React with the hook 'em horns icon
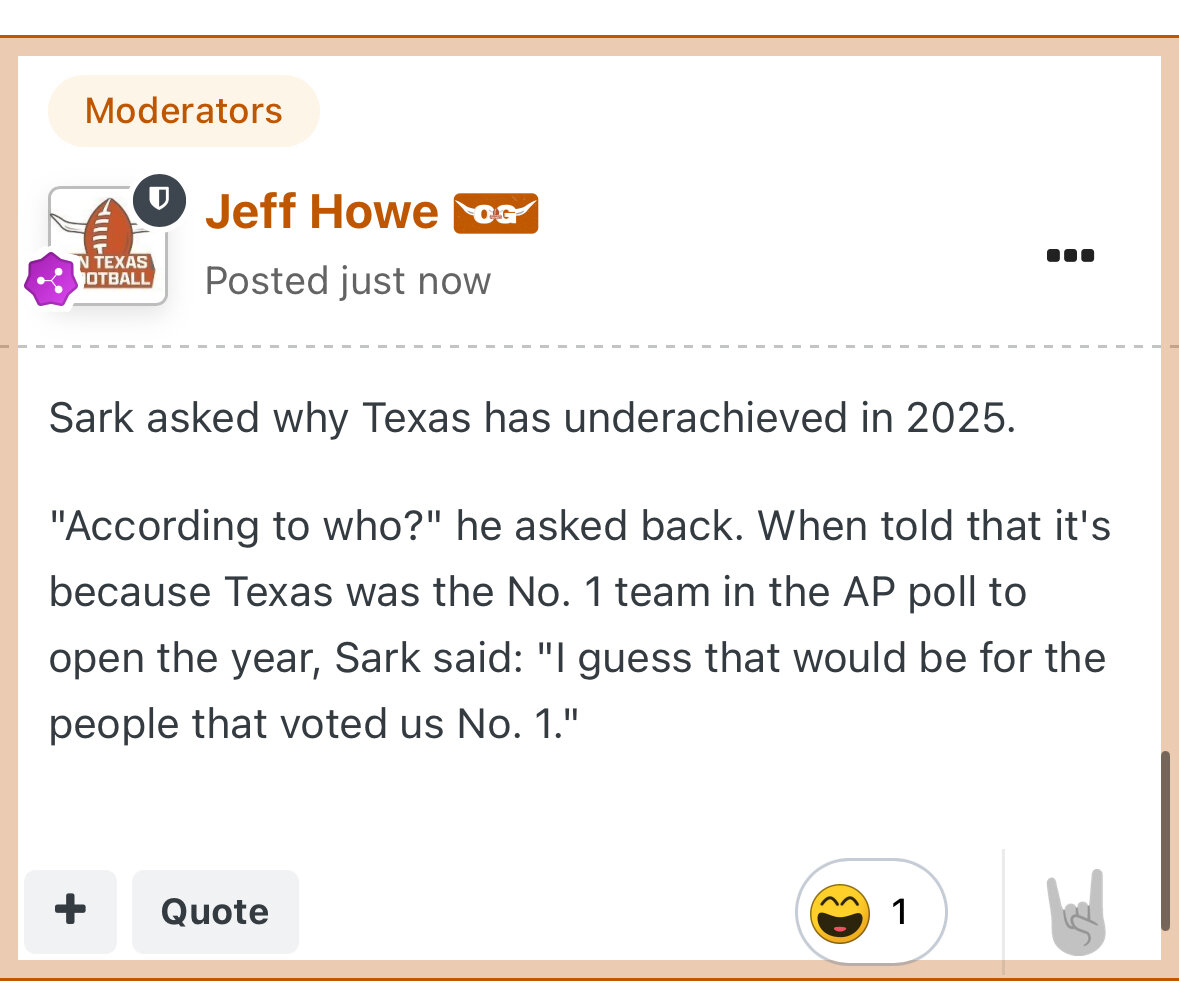1179x981 pixels. [x=1077, y=912]
